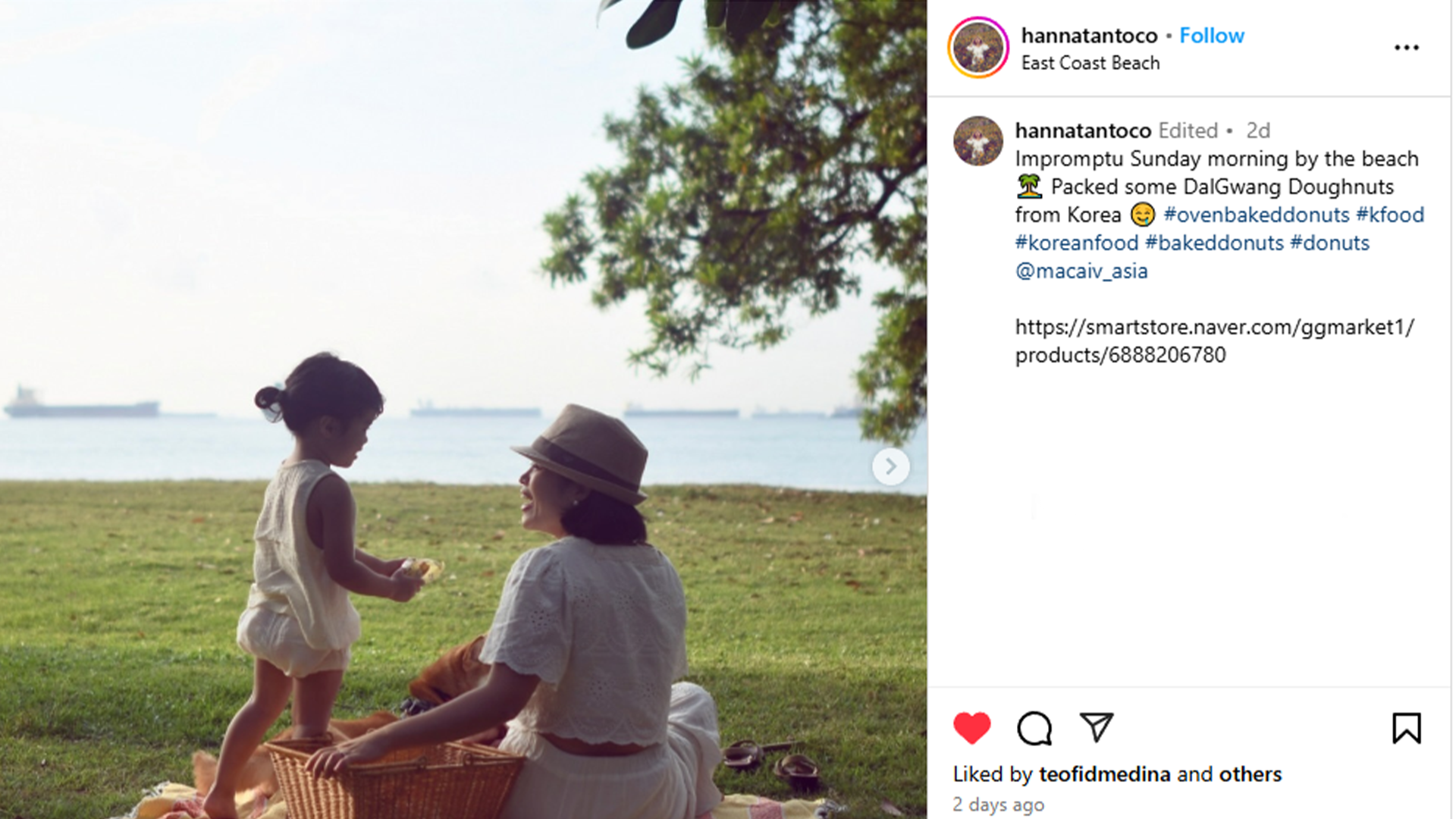Open comments with the speech bubble icon
Screen dimensions: 1456x819
[1034, 728]
